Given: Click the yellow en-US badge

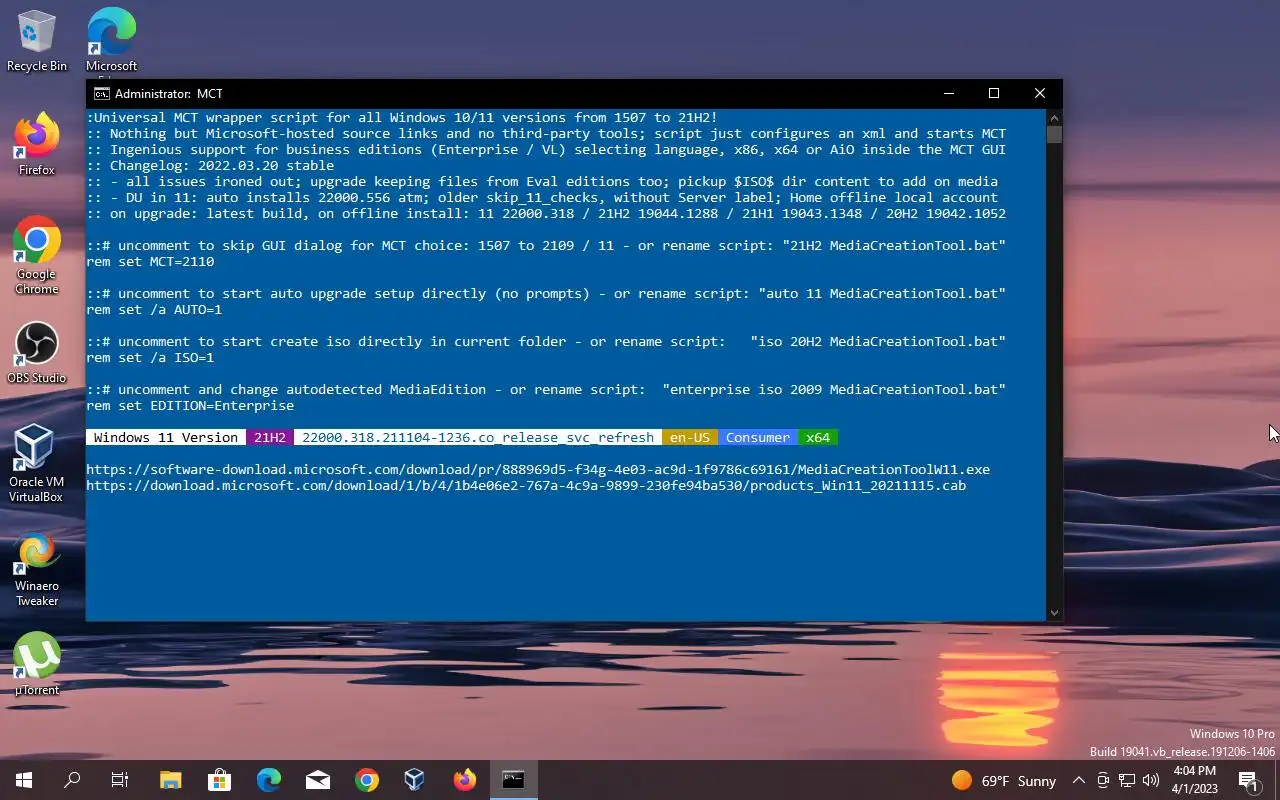Looking at the screenshot, I should click(690, 437).
